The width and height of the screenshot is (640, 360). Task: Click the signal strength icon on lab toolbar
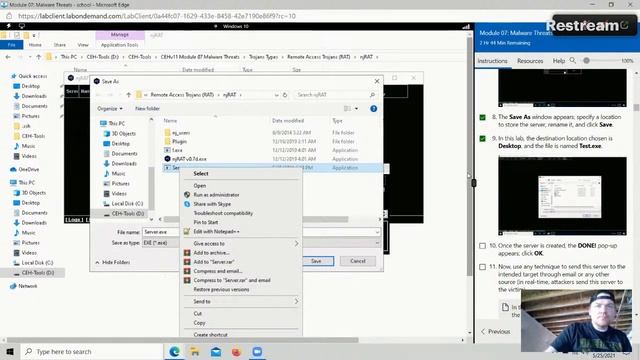[x=466, y=26]
